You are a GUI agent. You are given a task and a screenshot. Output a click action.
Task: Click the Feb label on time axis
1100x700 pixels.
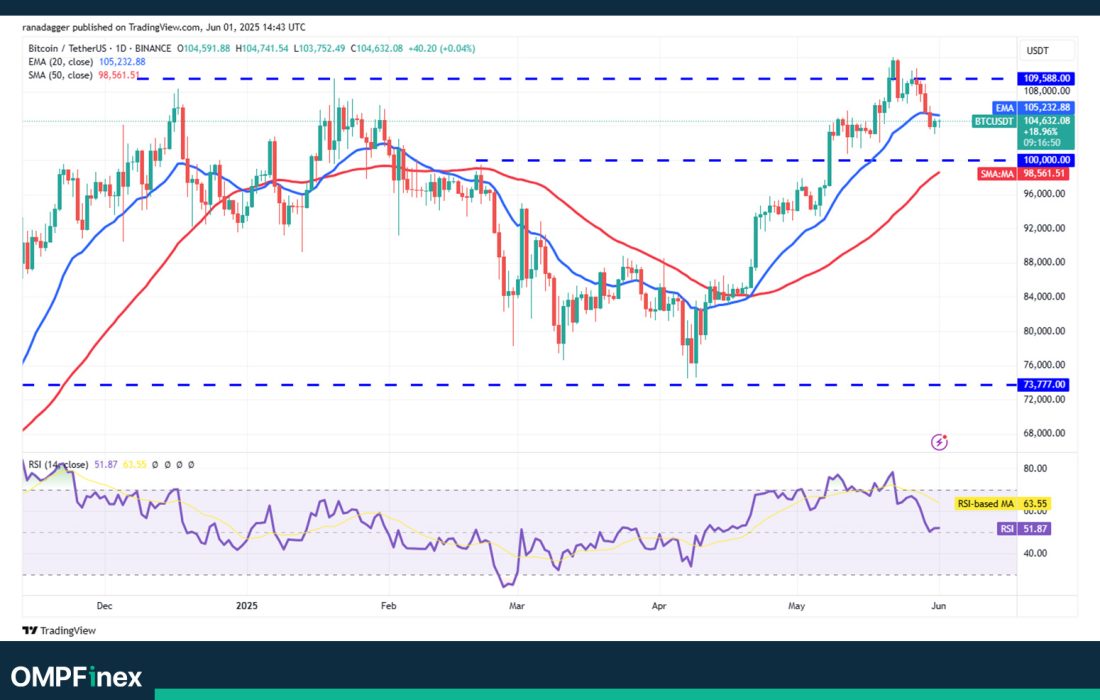pyautogui.click(x=389, y=606)
